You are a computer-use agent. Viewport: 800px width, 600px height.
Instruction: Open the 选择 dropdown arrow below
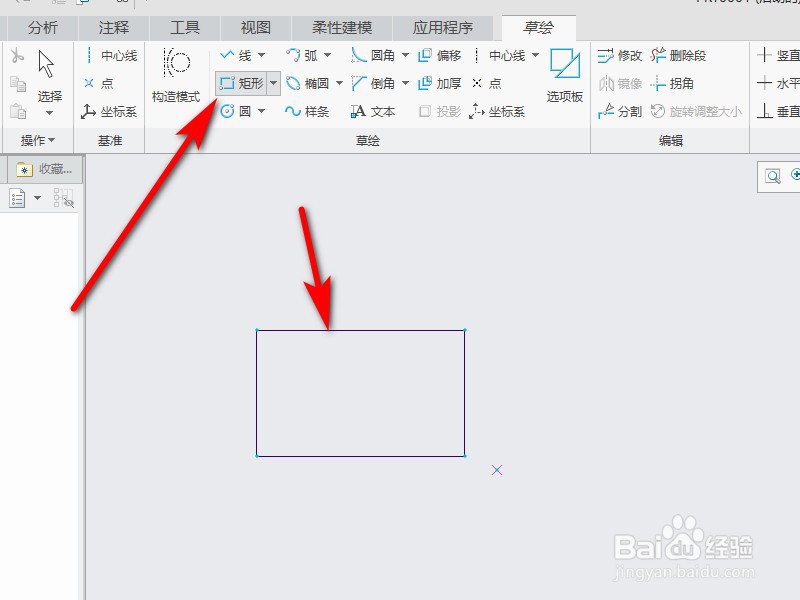49,113
